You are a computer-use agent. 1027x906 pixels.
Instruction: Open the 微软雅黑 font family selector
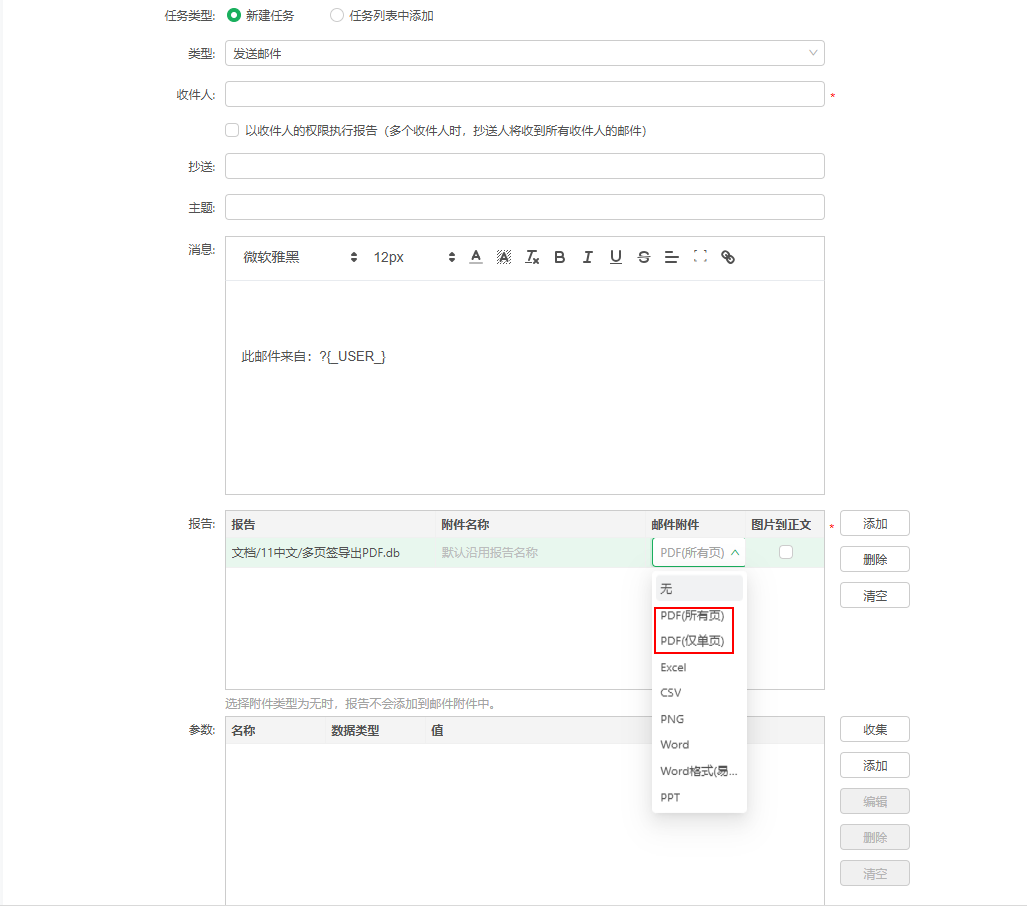coord(300,257)
